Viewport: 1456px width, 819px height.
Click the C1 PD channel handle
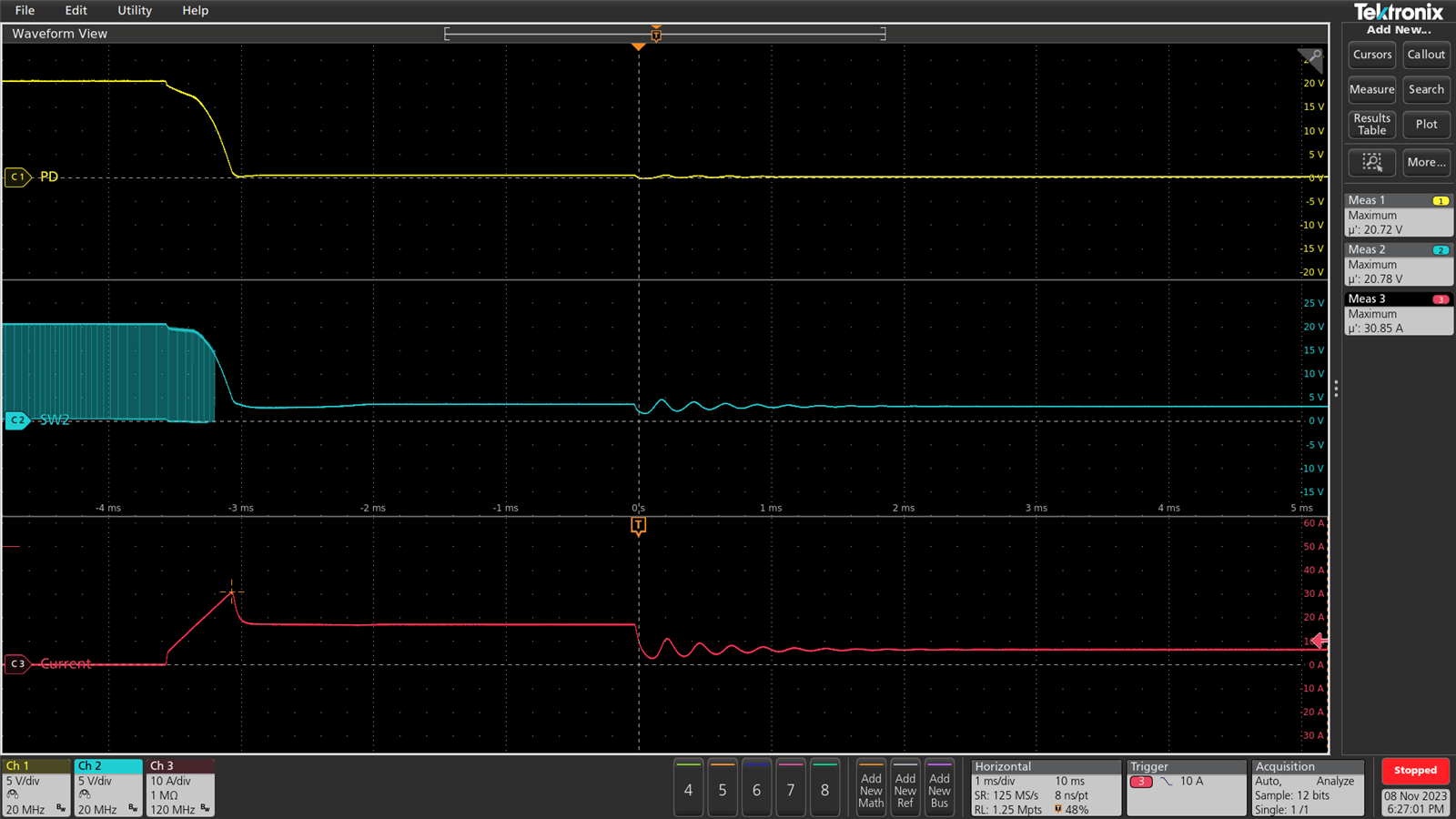[18, 177]
